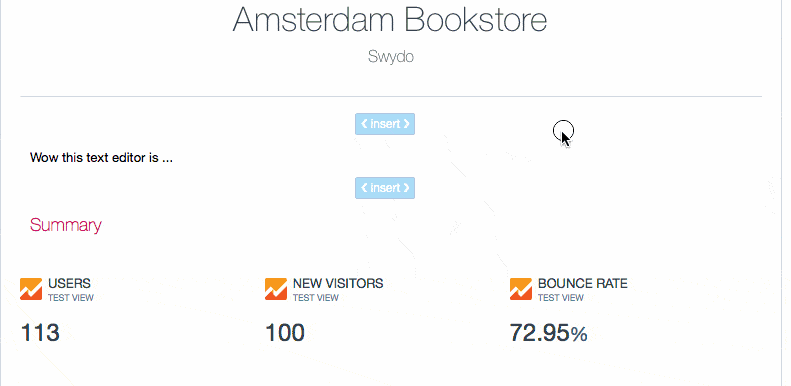Click TEST VIEW label under BOUNCE RATE
791x386 pixels.
pyautogui.click(x=560, y=298)
